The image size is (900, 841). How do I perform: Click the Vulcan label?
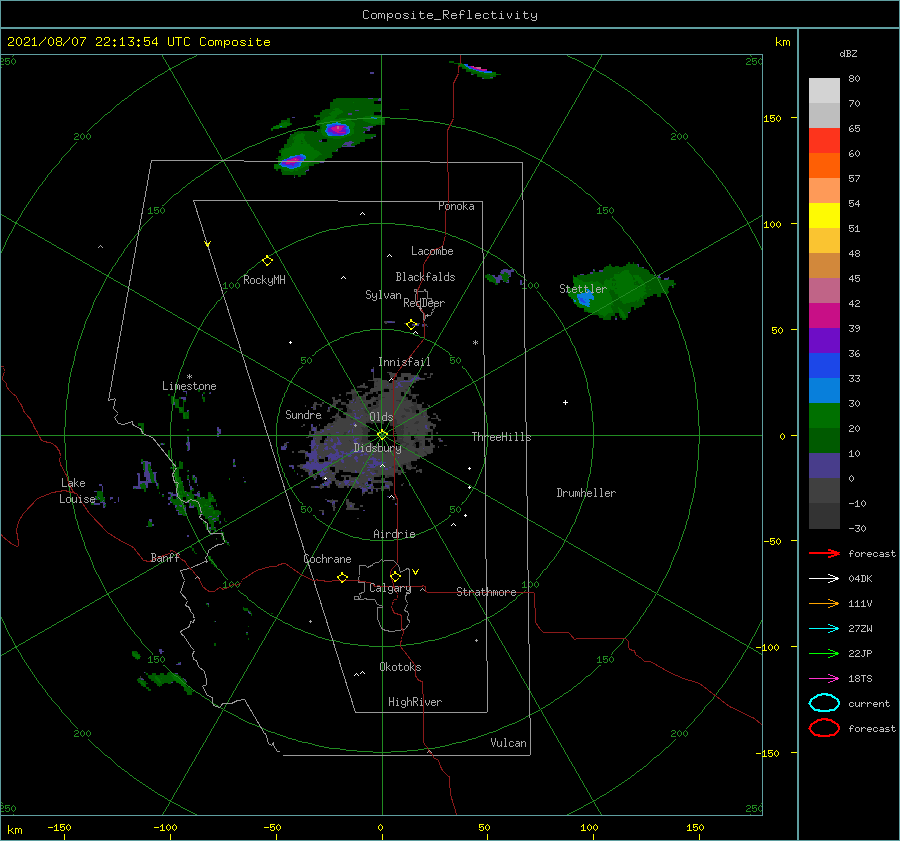point(508,743)
